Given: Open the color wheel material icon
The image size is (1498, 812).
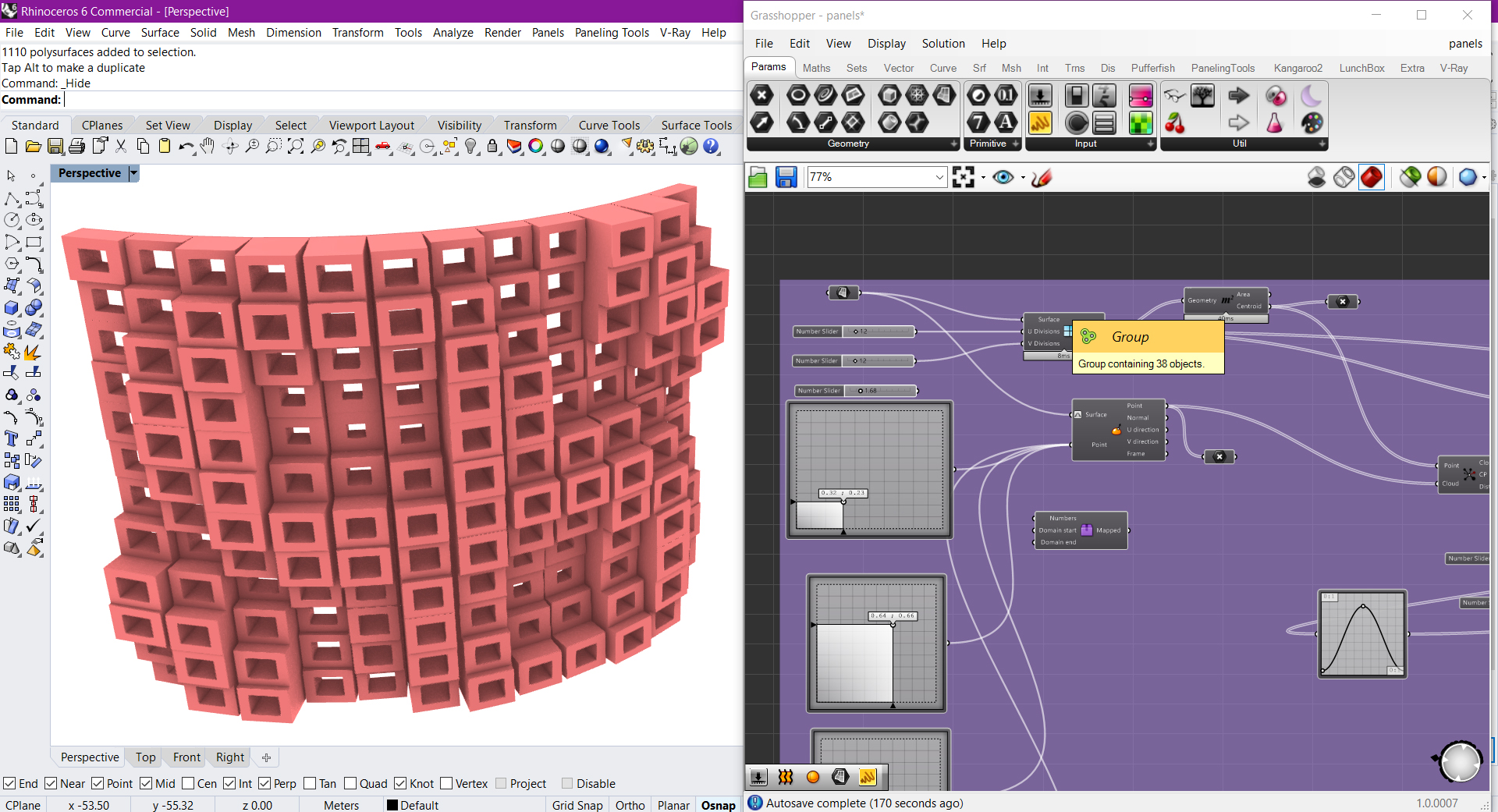Looking at the screenshot, I should pyautogui.click(x=536, y=147).
